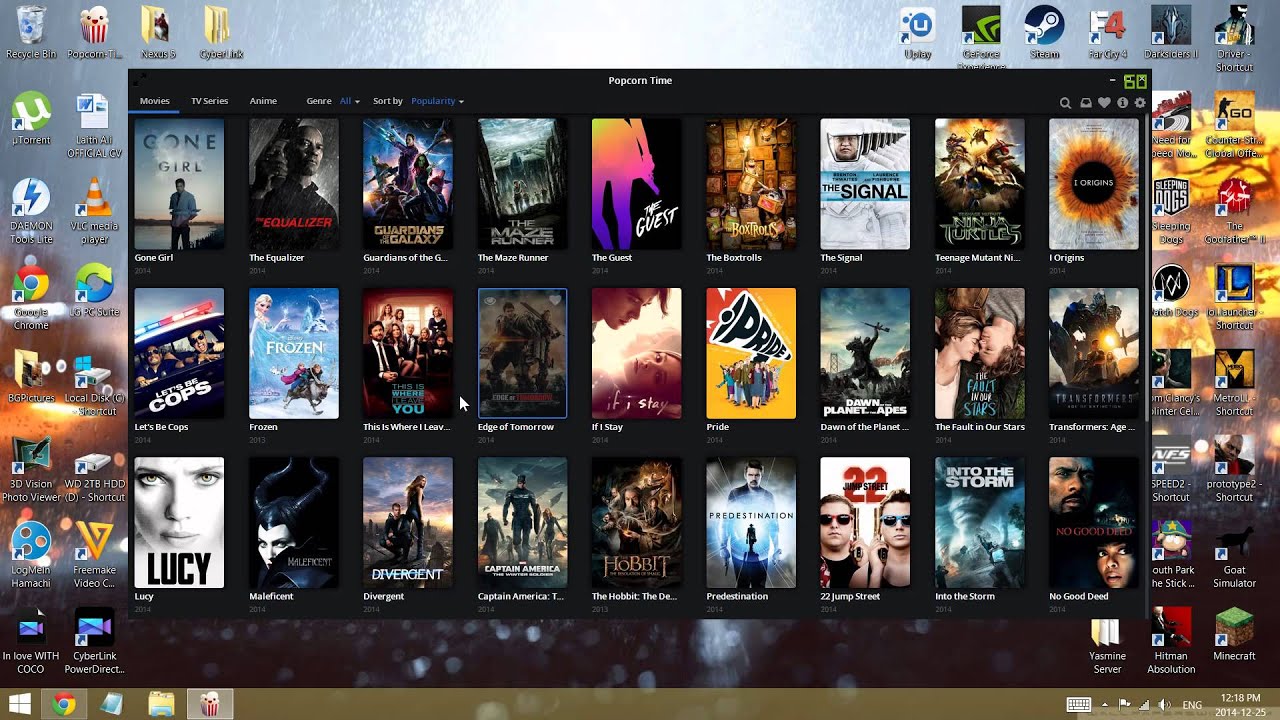Open the Gone Girl poster
Image resolution: width=1280 pixels, height=720 pixels.
point(179,184)
